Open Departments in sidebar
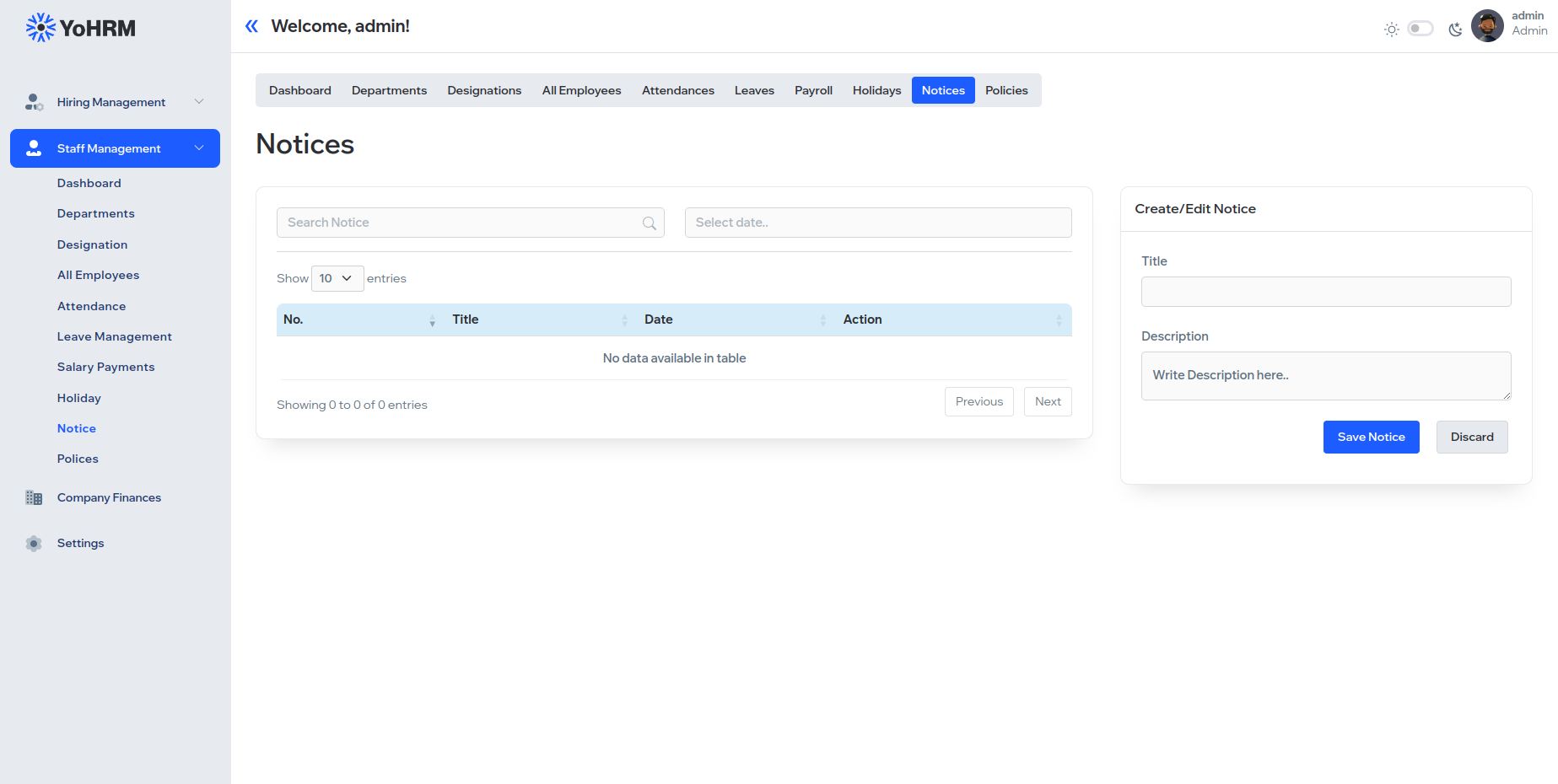1558x784 pixels. tap(96, 213)
